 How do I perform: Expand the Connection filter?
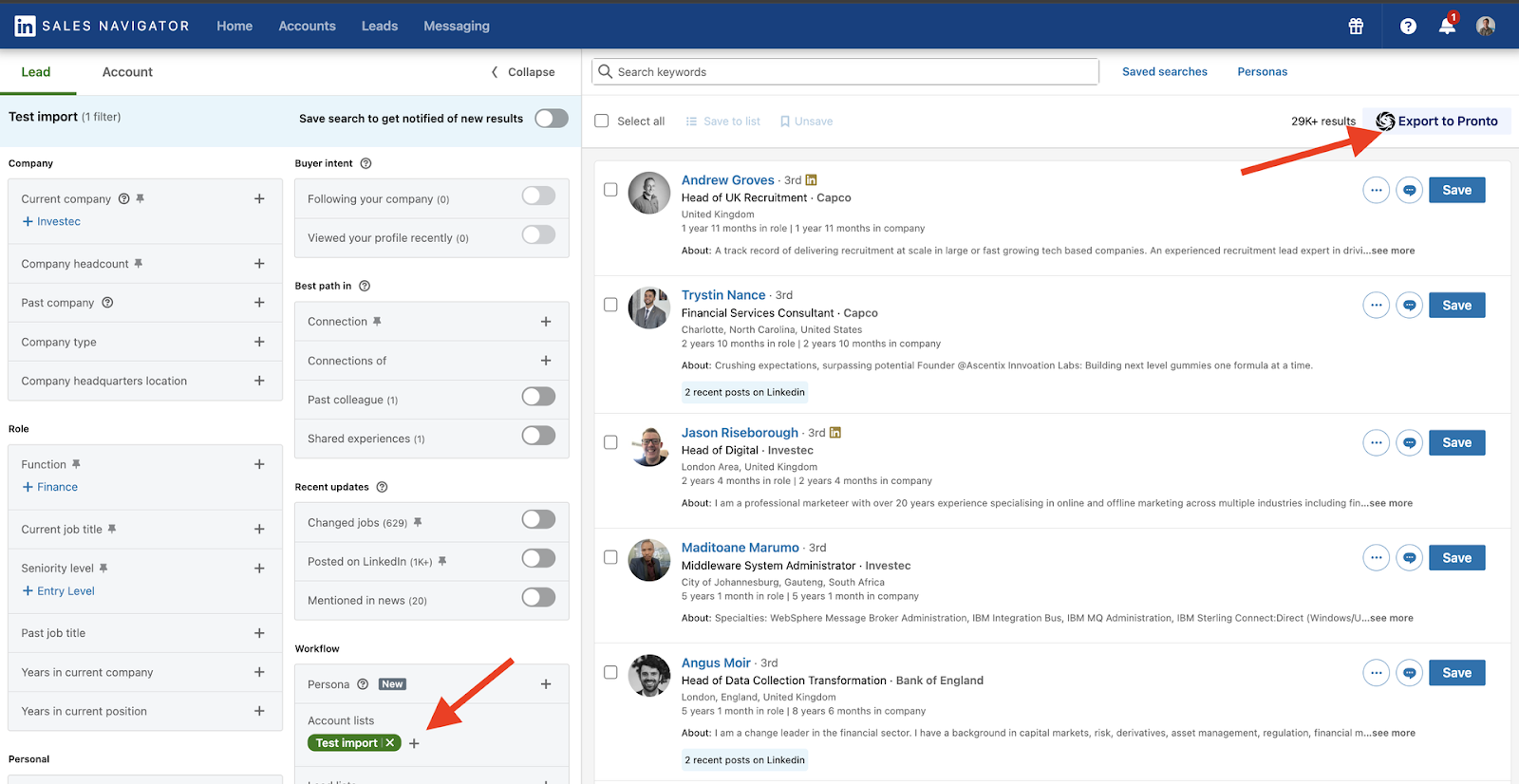546,322
